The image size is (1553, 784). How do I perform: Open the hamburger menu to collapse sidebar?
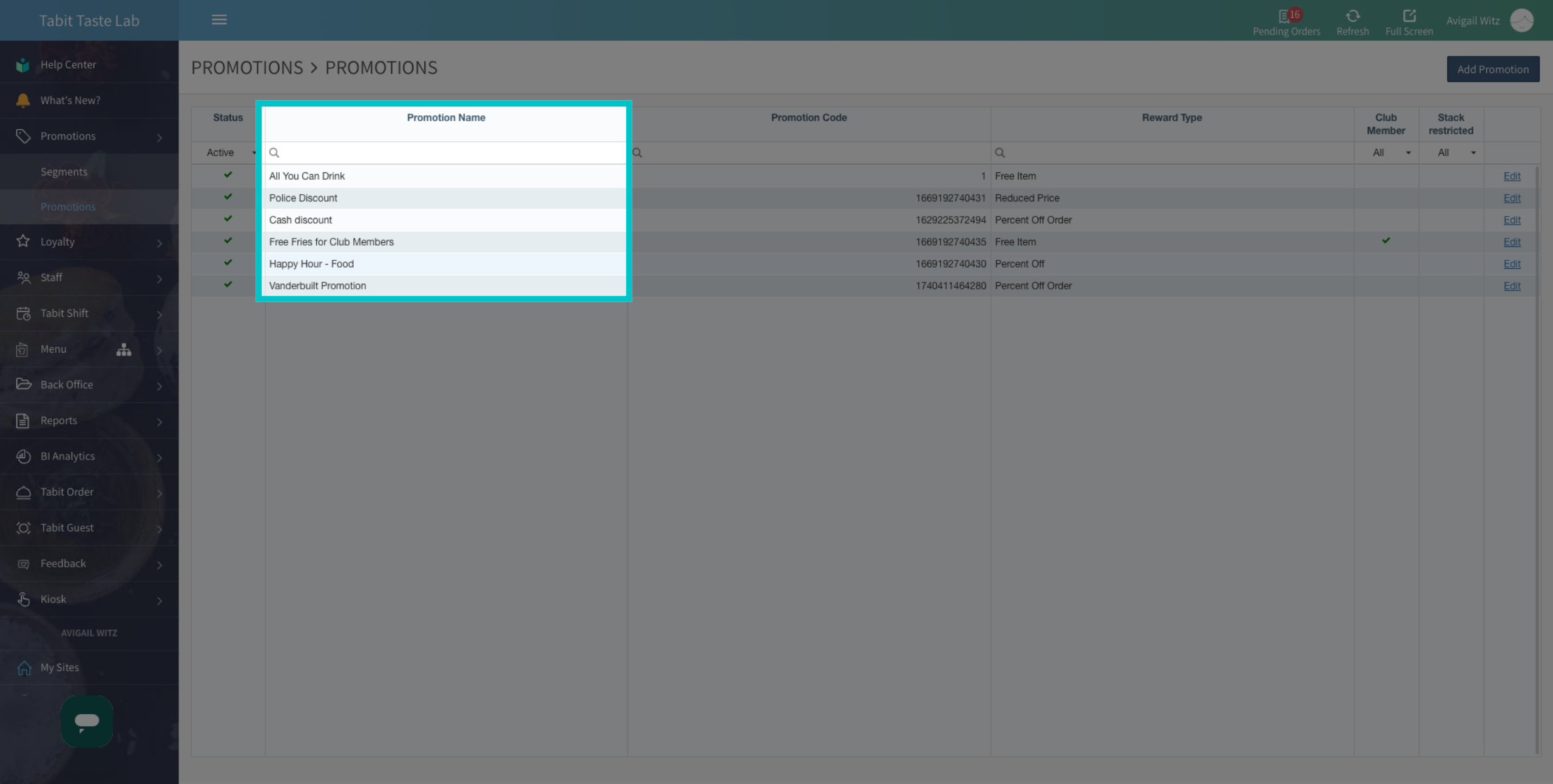pos(219,20)
